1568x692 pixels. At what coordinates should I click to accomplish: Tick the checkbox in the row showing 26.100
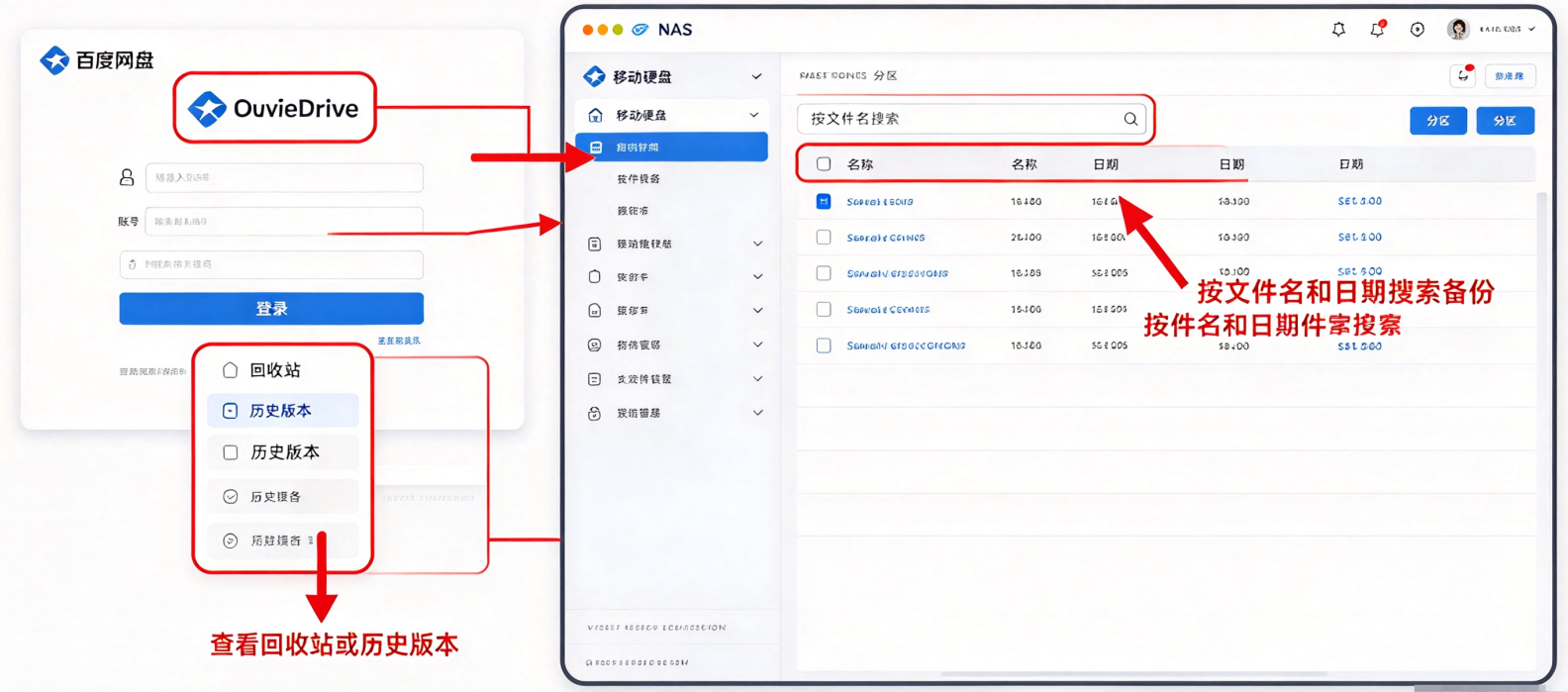coord(824,238)
